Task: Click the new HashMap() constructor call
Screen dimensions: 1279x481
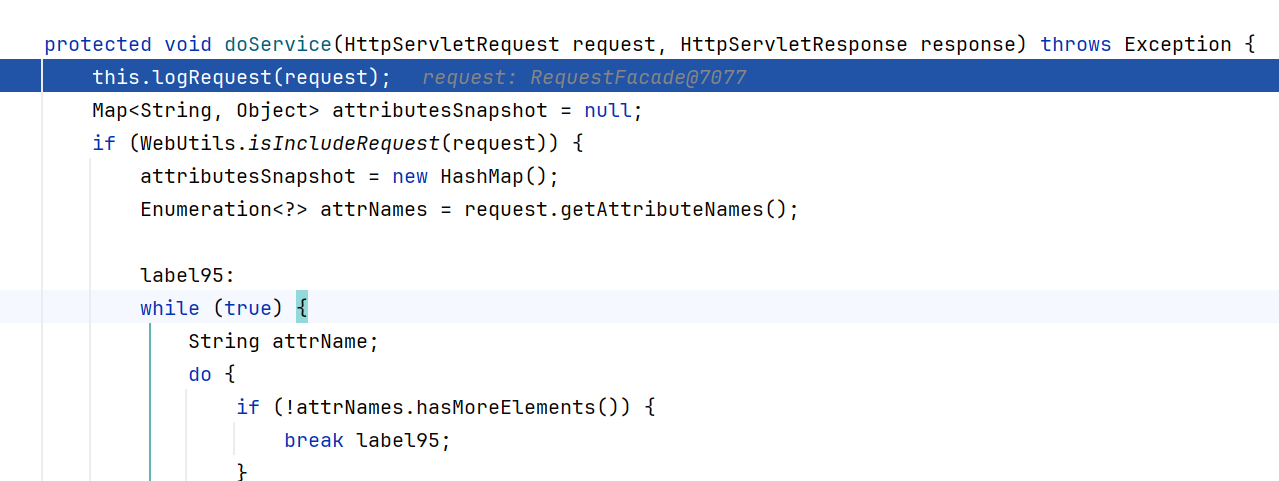Action: point(474,176)
